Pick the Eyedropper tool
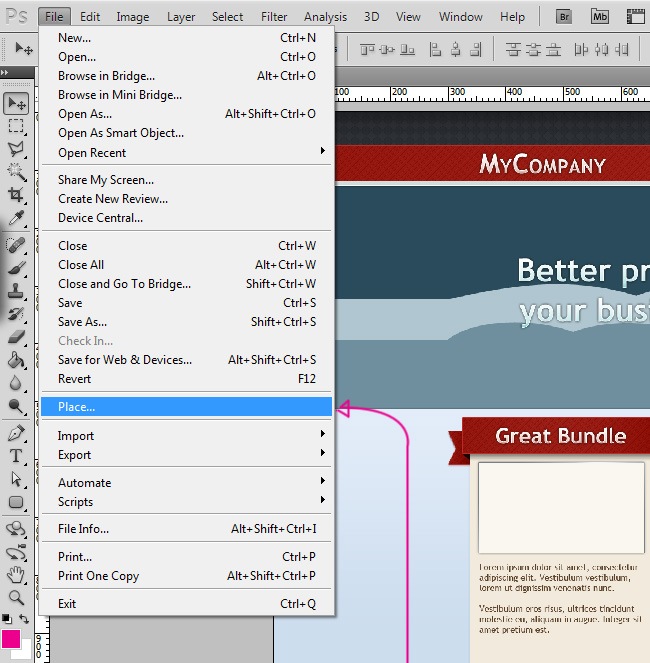The height and width of the screenshot is (663, 650). pos(16,218)
